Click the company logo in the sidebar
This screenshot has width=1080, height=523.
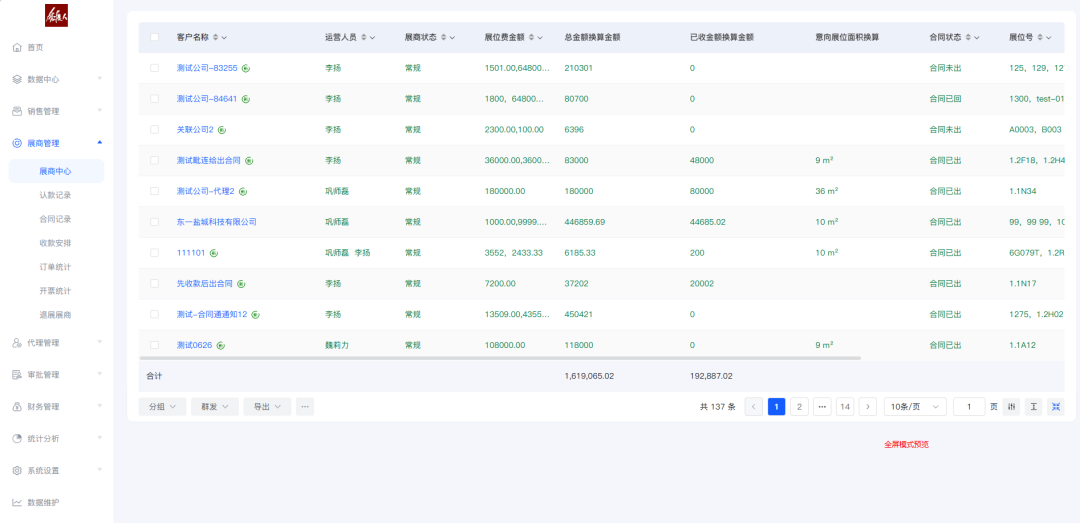coord(56,15)
